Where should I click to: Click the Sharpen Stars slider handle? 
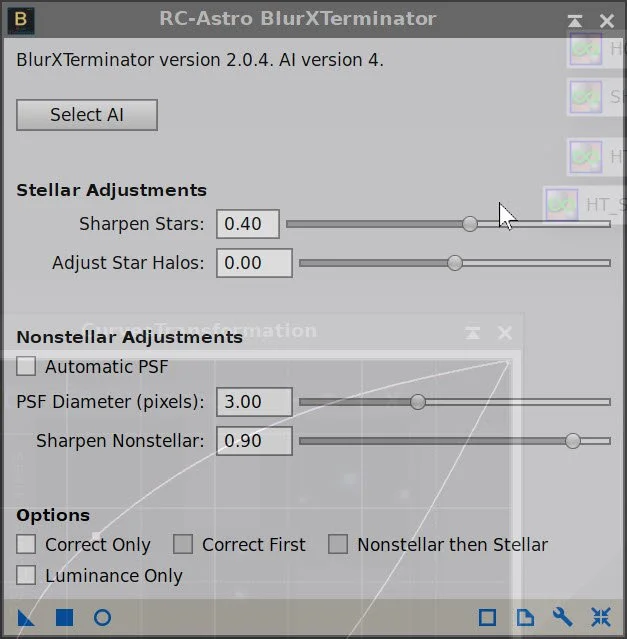click(470, 224)
